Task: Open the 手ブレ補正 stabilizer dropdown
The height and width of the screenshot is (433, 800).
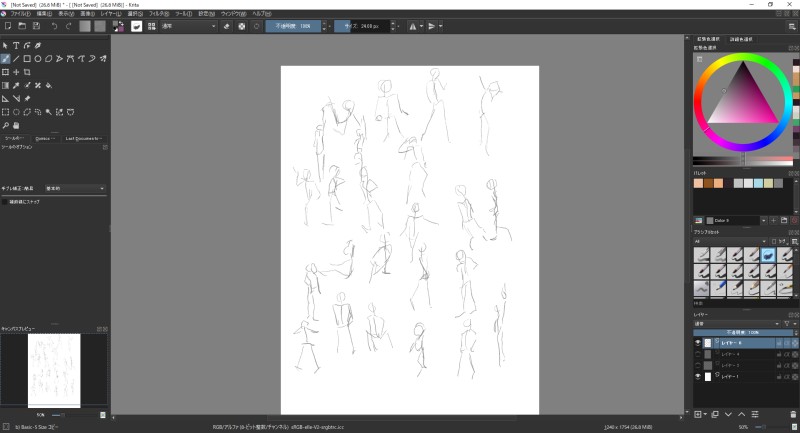Action: 75,188
